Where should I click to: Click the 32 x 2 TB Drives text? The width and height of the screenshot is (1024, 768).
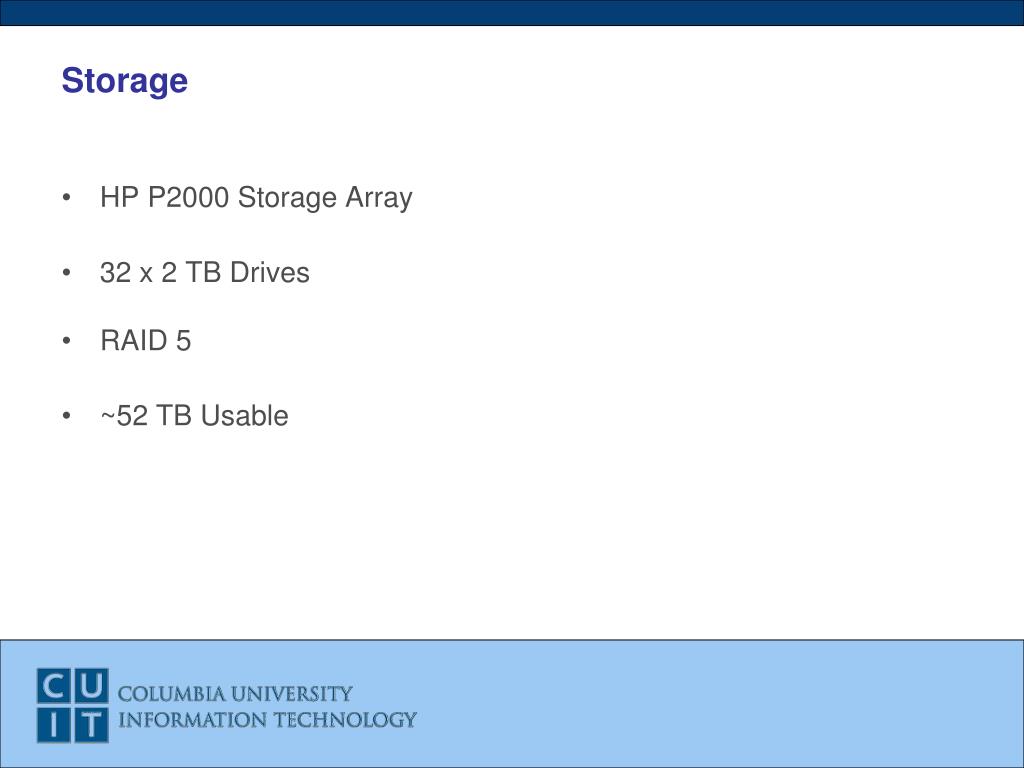204,273
